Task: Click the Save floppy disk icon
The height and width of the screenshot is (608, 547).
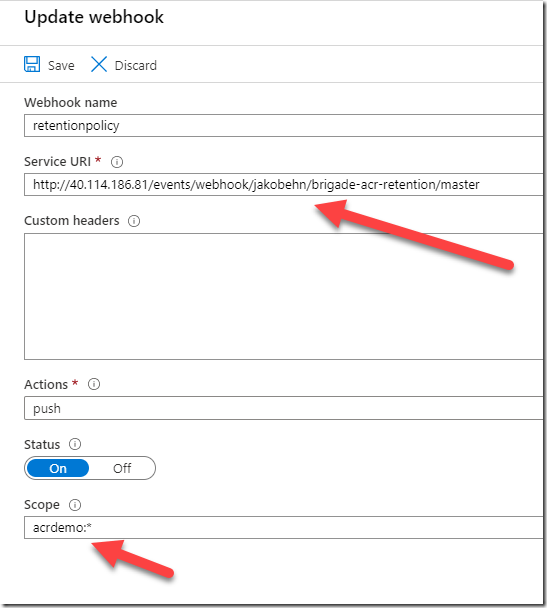Action: click(x=32, y=64)
